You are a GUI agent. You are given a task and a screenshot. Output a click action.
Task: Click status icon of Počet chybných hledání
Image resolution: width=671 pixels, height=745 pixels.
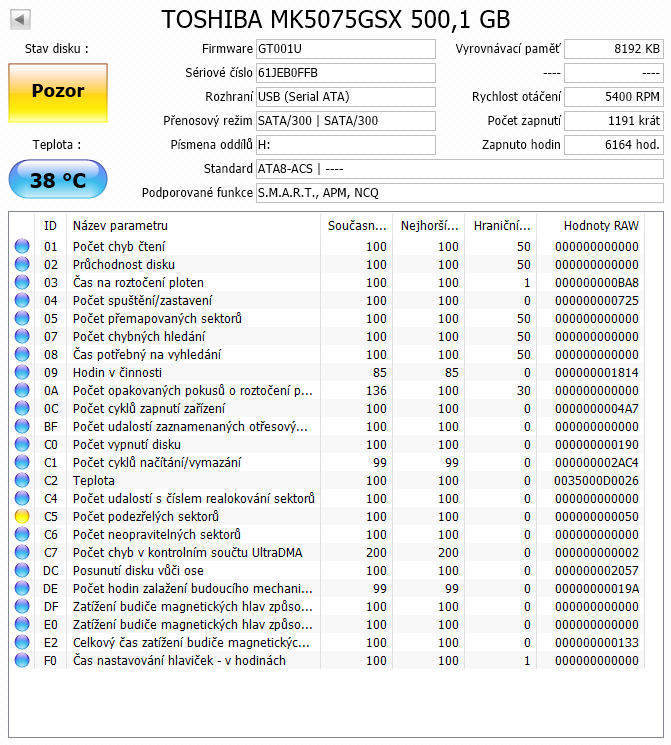tap(22, 336)
